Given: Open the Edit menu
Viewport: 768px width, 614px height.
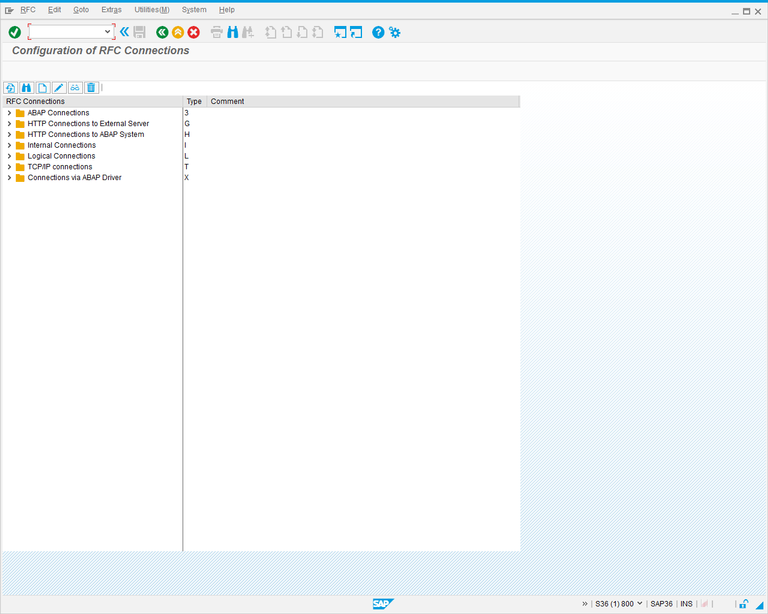Looking at the screenshot, I should coord(54,10).
